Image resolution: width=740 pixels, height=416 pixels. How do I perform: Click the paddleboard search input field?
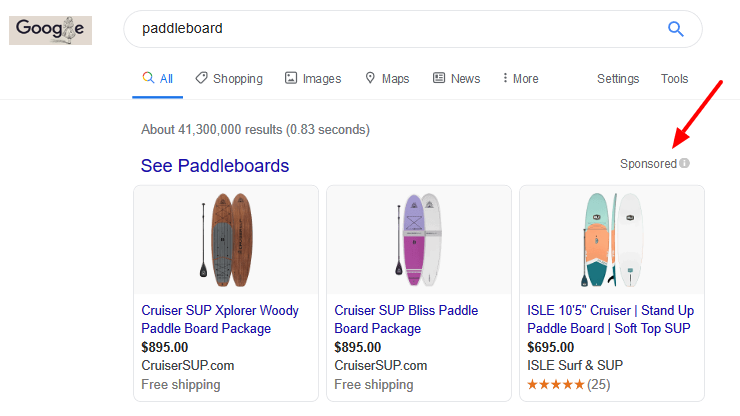coord(390,28)
